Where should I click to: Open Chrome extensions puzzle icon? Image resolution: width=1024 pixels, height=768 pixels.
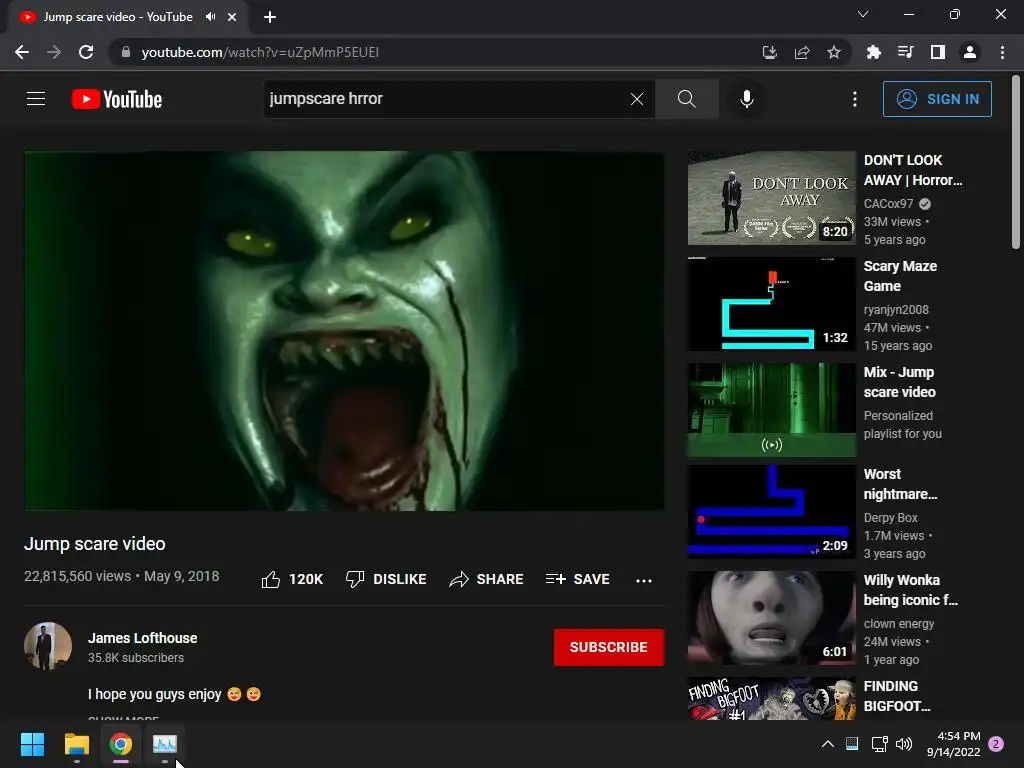coord(874,52)
